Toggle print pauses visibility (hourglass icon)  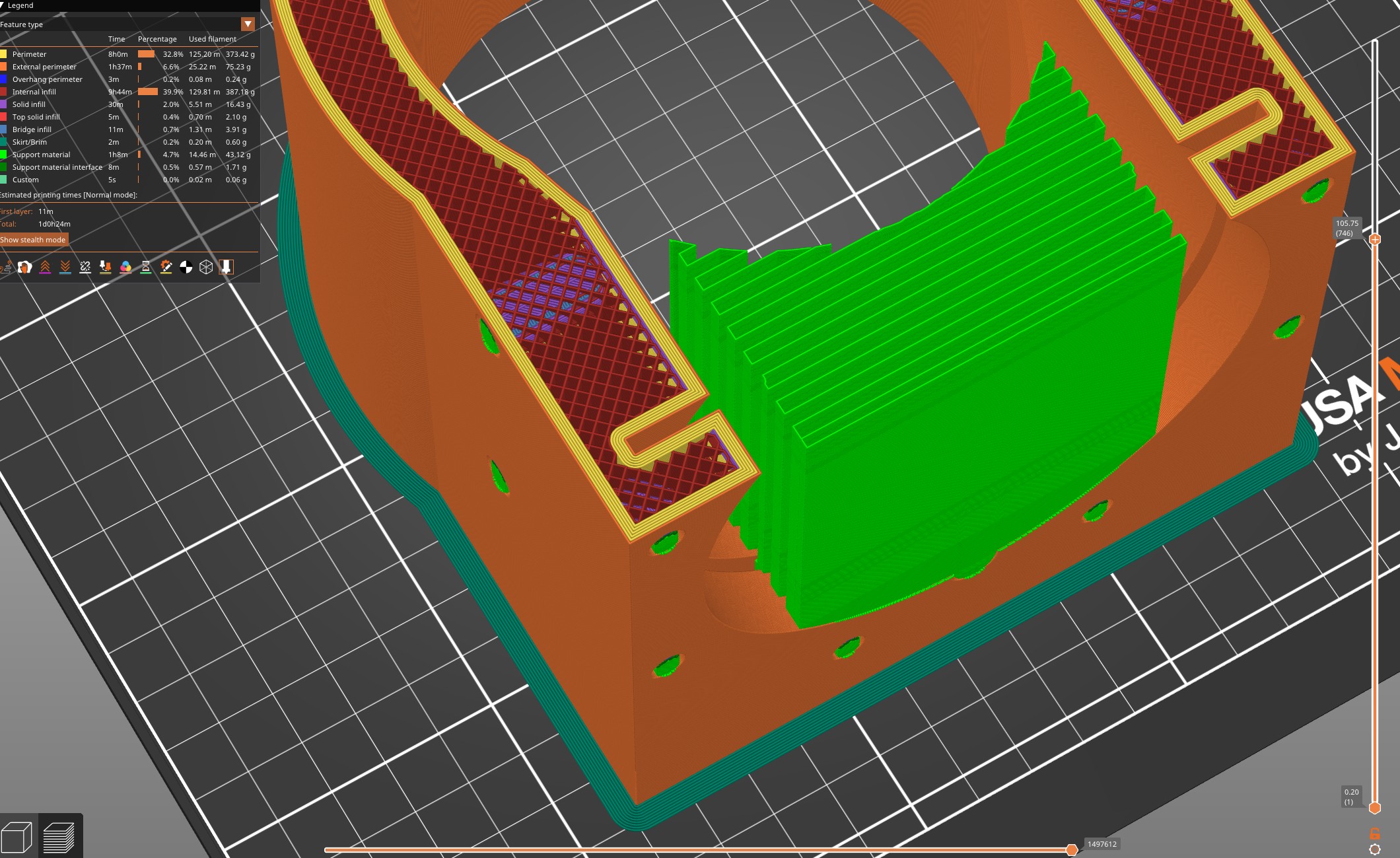click(x=146, y=267)
